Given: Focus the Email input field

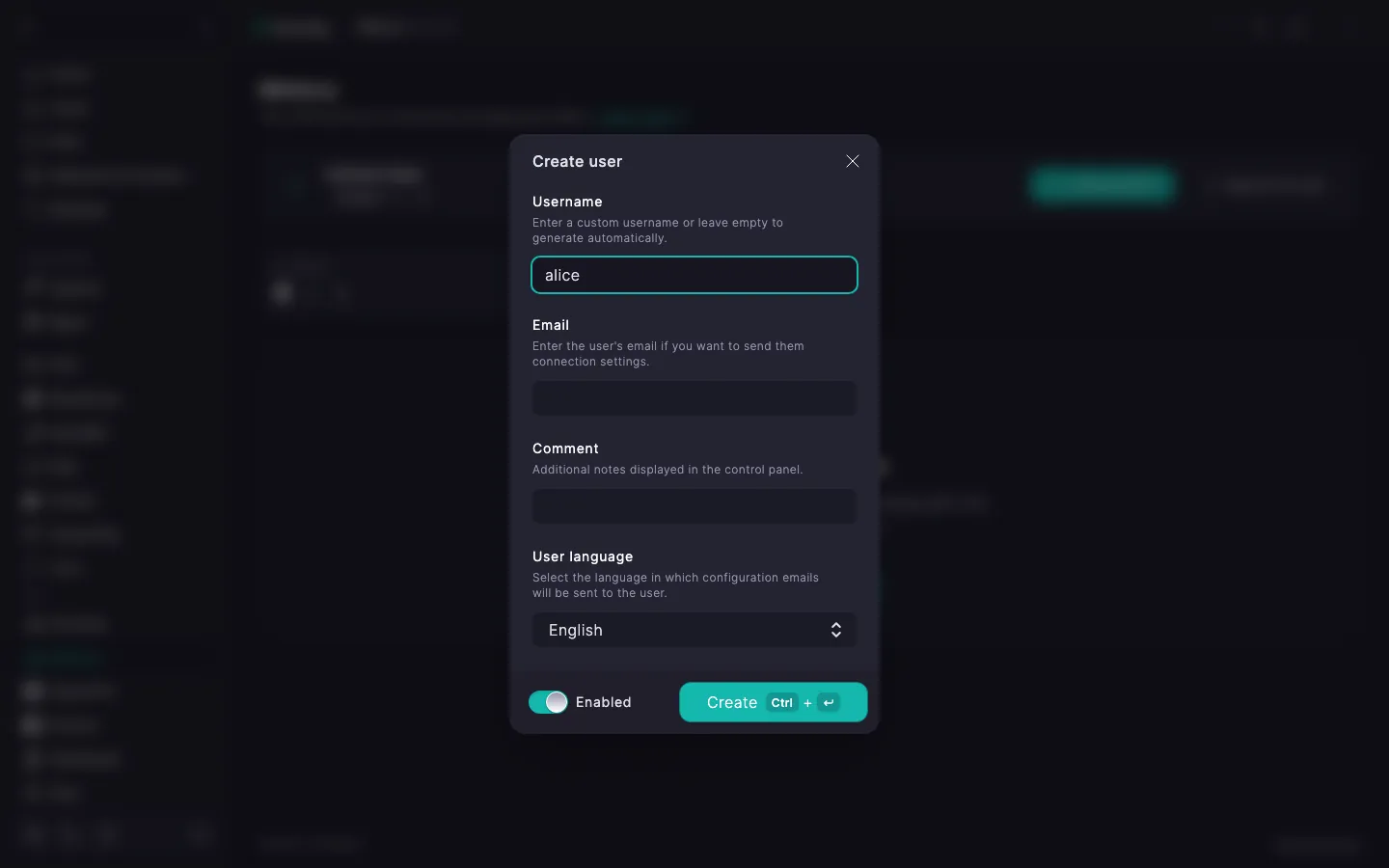Looking at the screenshot, I should 694,398.
